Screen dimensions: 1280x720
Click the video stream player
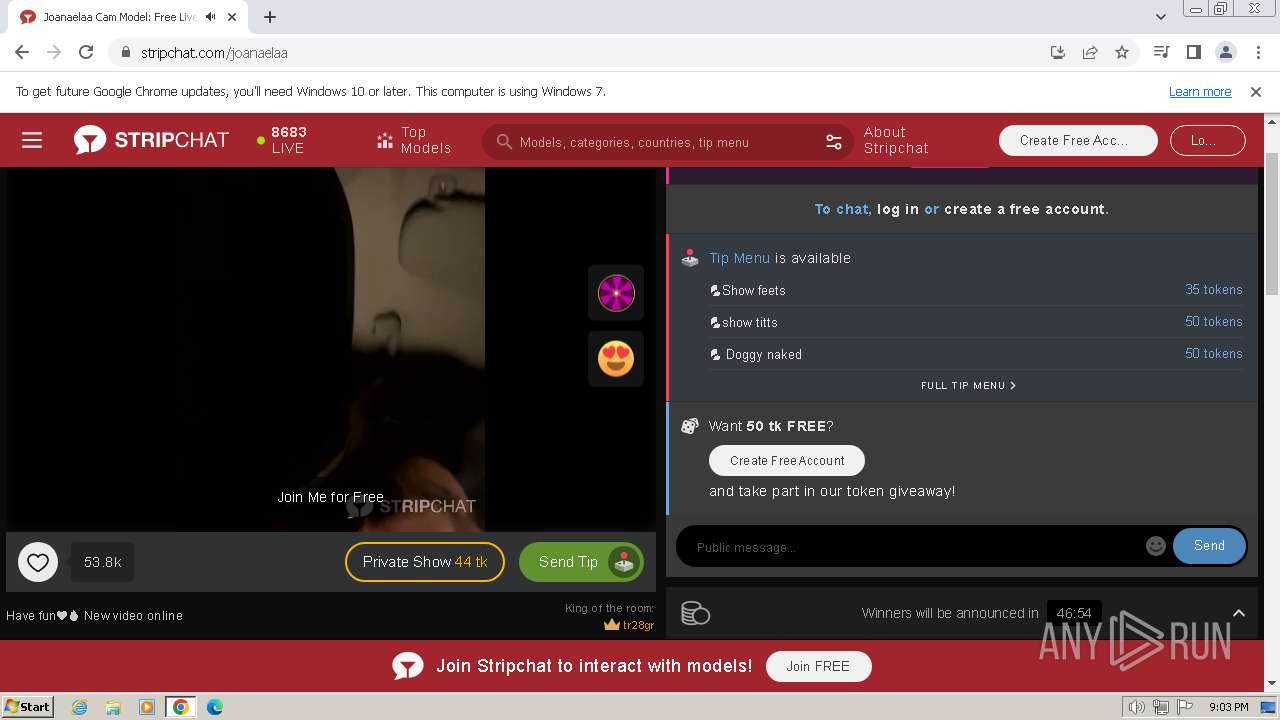pos(331,349)
